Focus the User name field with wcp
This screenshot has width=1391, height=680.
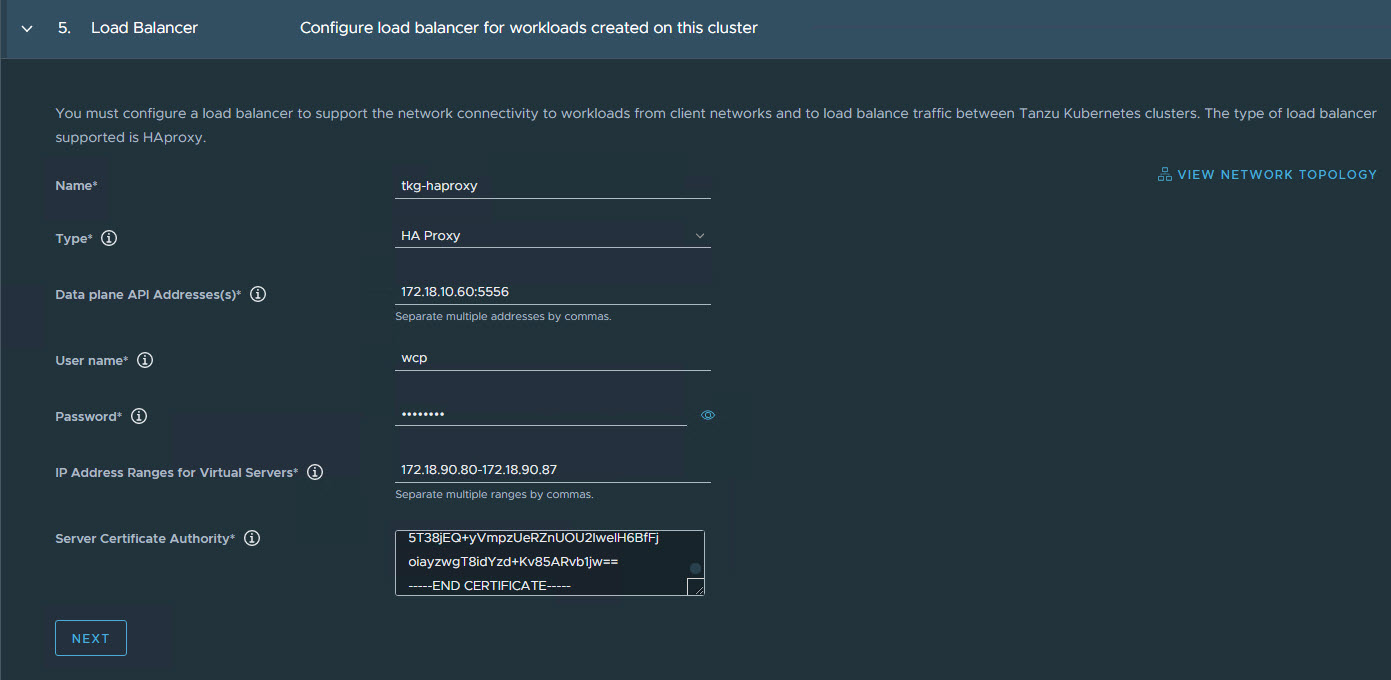(x=552, y=358)
